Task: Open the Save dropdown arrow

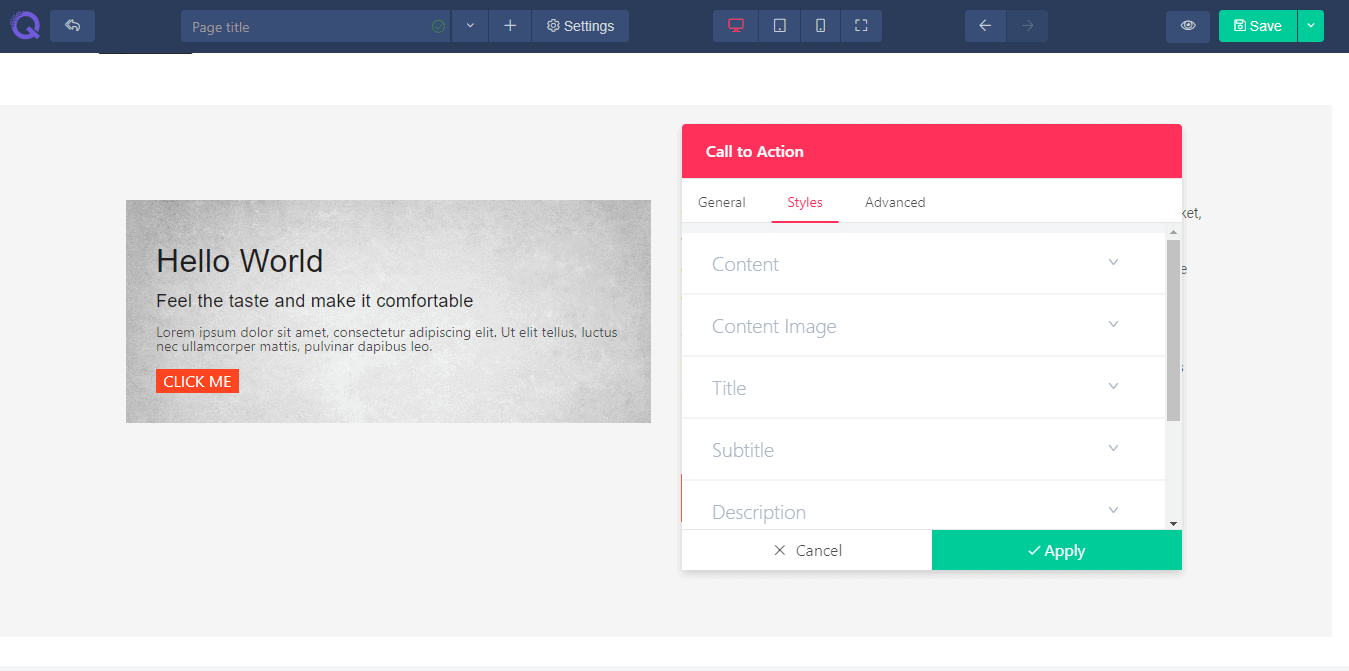Action: (x=1310, y=26)
